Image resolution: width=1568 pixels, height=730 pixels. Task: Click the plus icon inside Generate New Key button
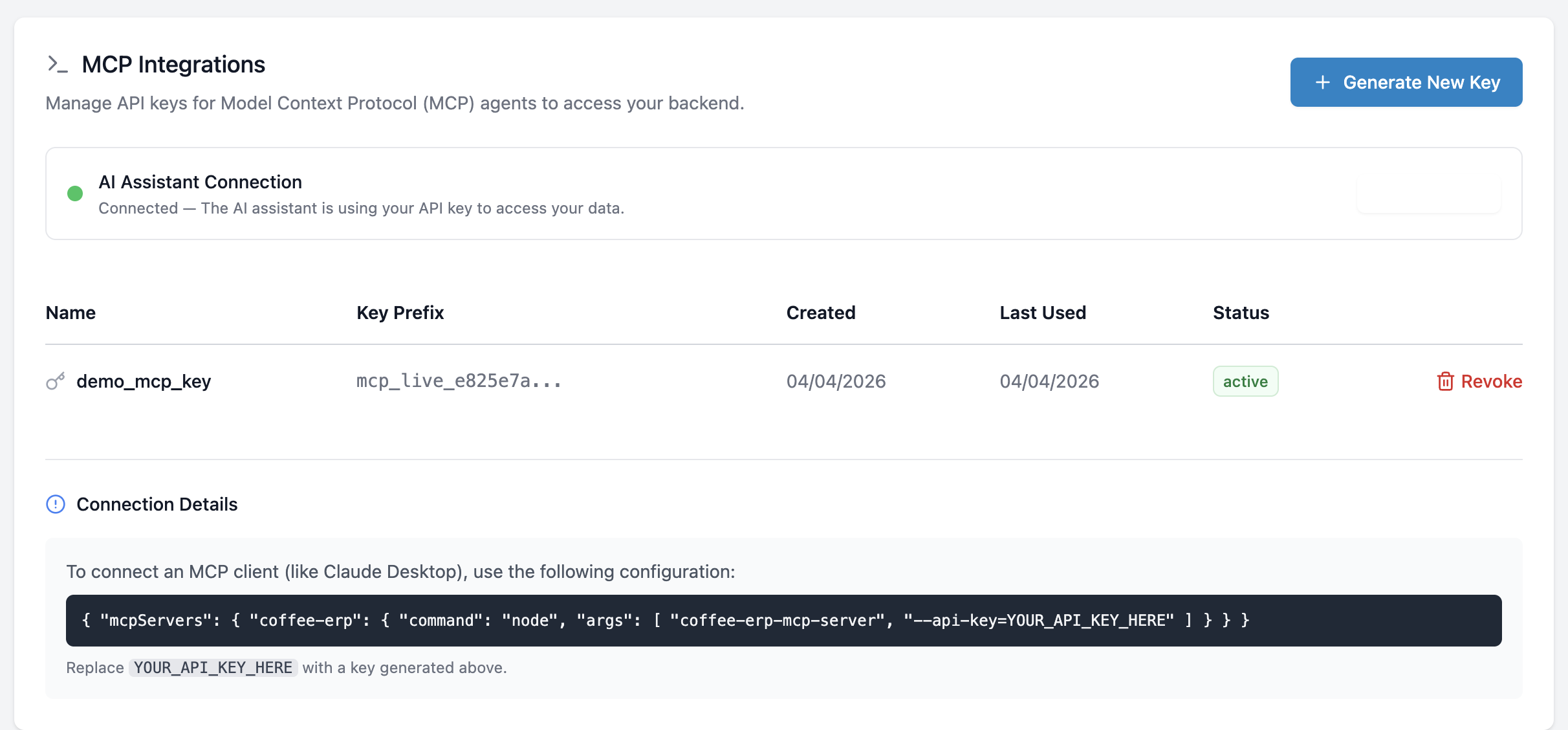click(x=1323, y=82)
